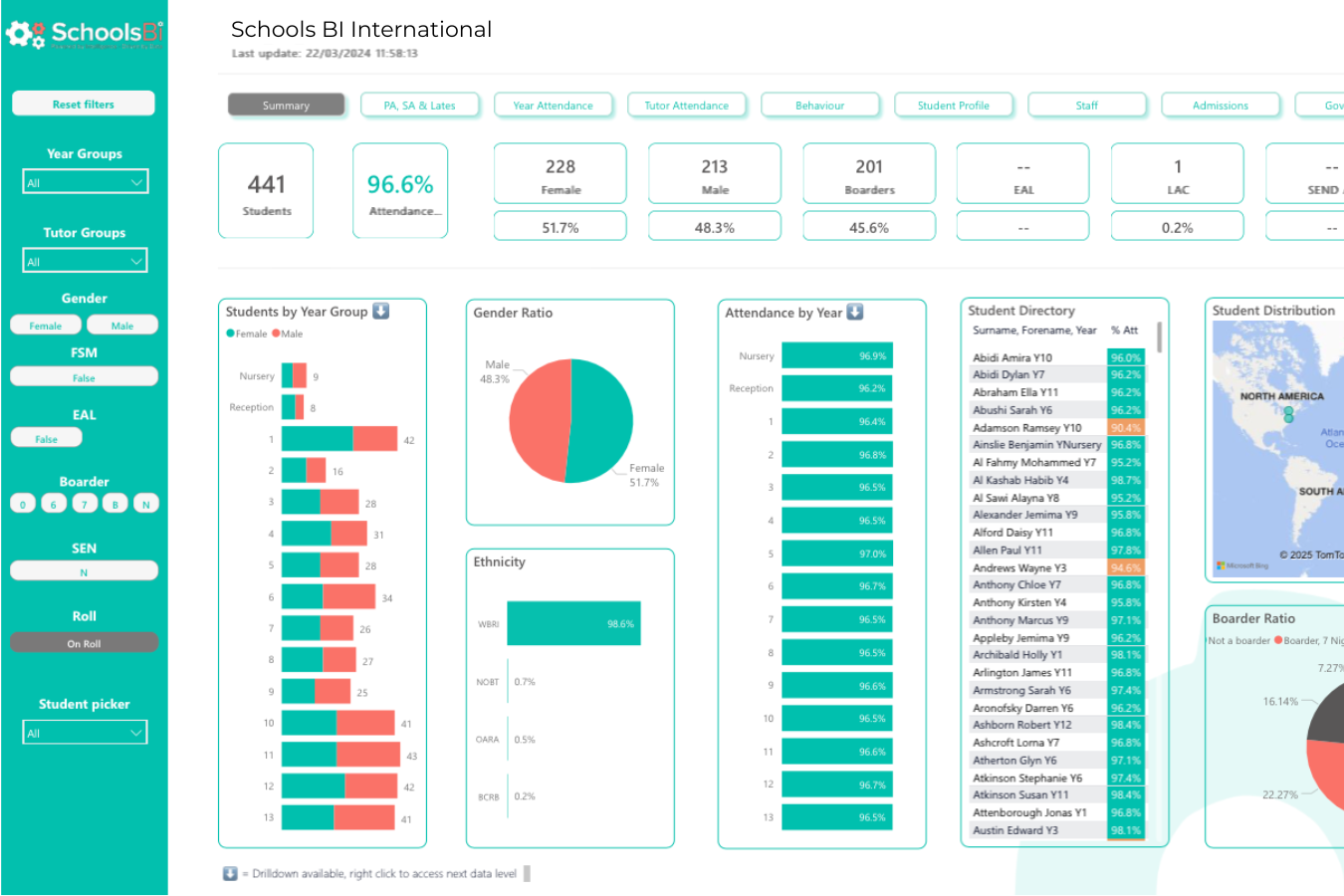Toggle the EAL False filter

[46, 438]
